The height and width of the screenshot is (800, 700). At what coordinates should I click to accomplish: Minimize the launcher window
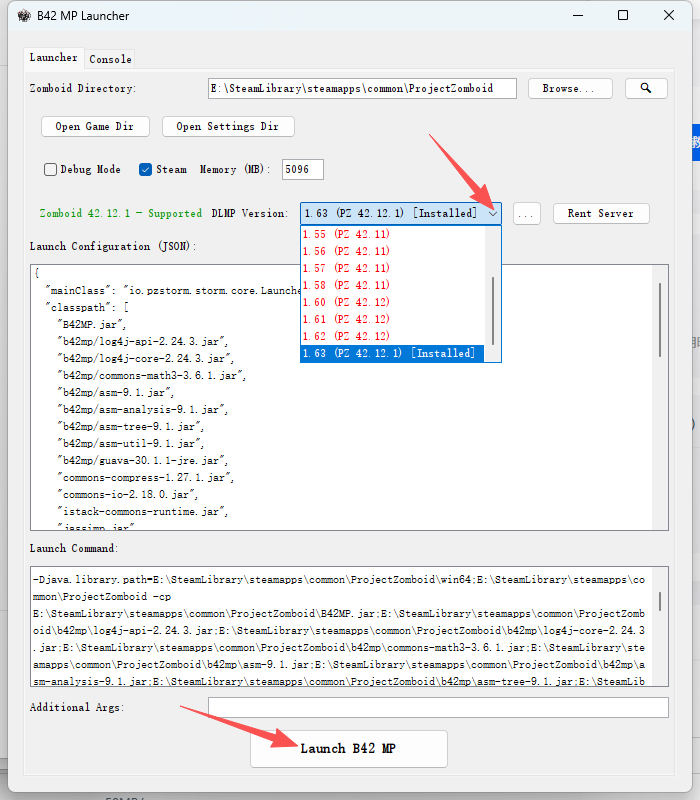(x=577, y=16)
